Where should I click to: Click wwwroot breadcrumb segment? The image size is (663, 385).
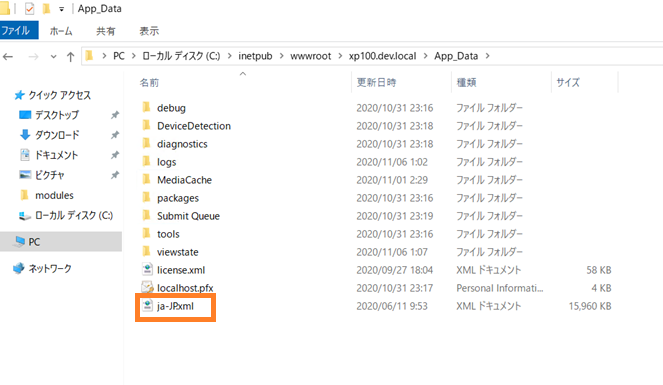click(x=310, y=56)
